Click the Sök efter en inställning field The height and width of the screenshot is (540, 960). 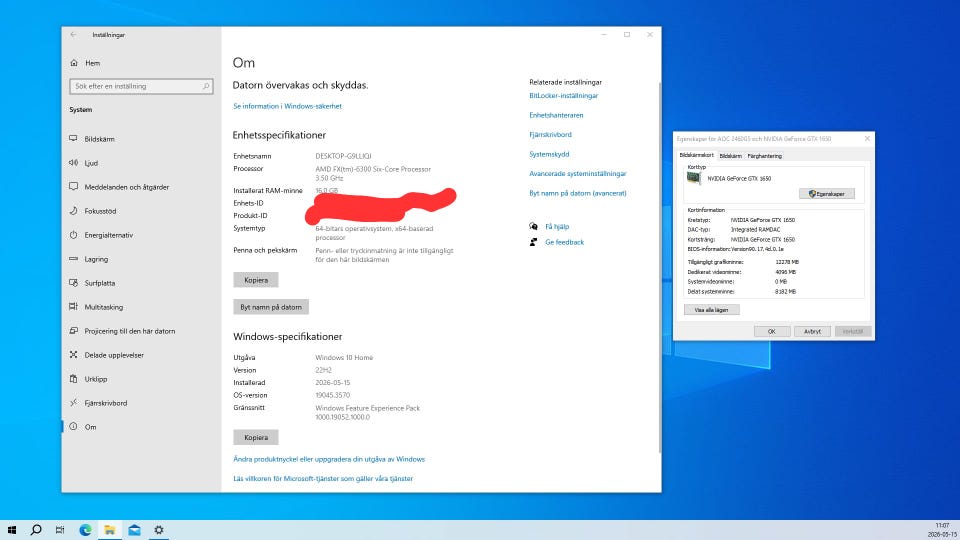pos(141,86)
